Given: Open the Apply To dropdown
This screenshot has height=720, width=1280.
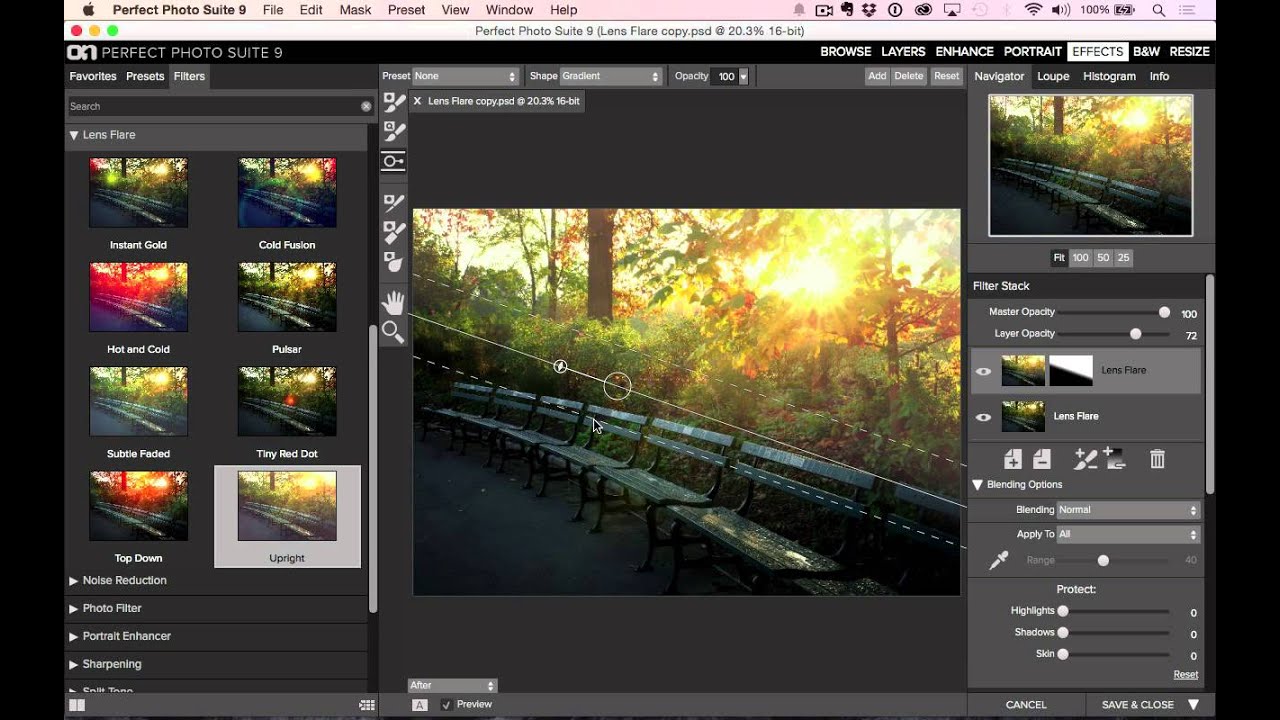Looking at the screenshot, I should tap(1128, 534).
